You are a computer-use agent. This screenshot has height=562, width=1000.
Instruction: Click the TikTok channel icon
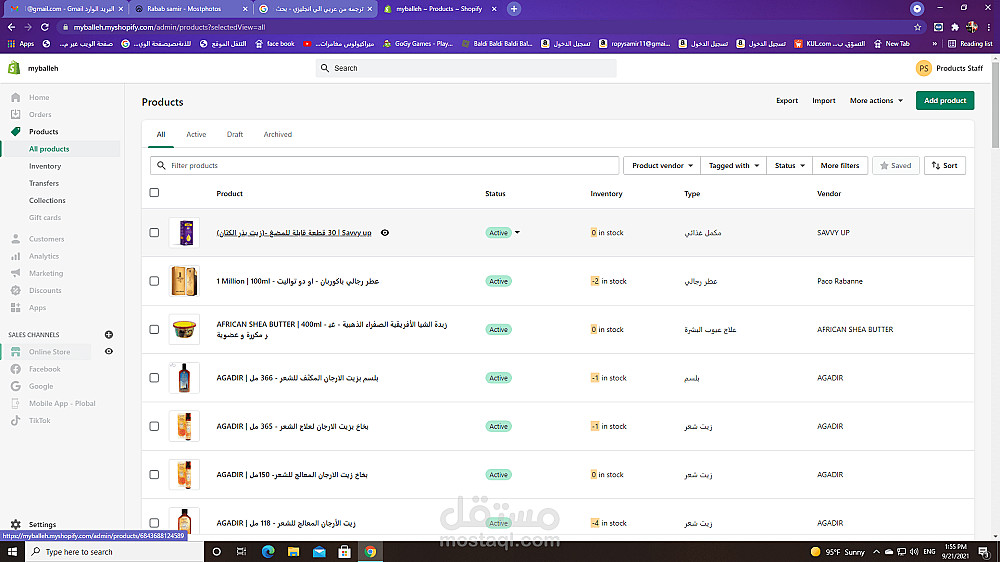pos(16,420)
